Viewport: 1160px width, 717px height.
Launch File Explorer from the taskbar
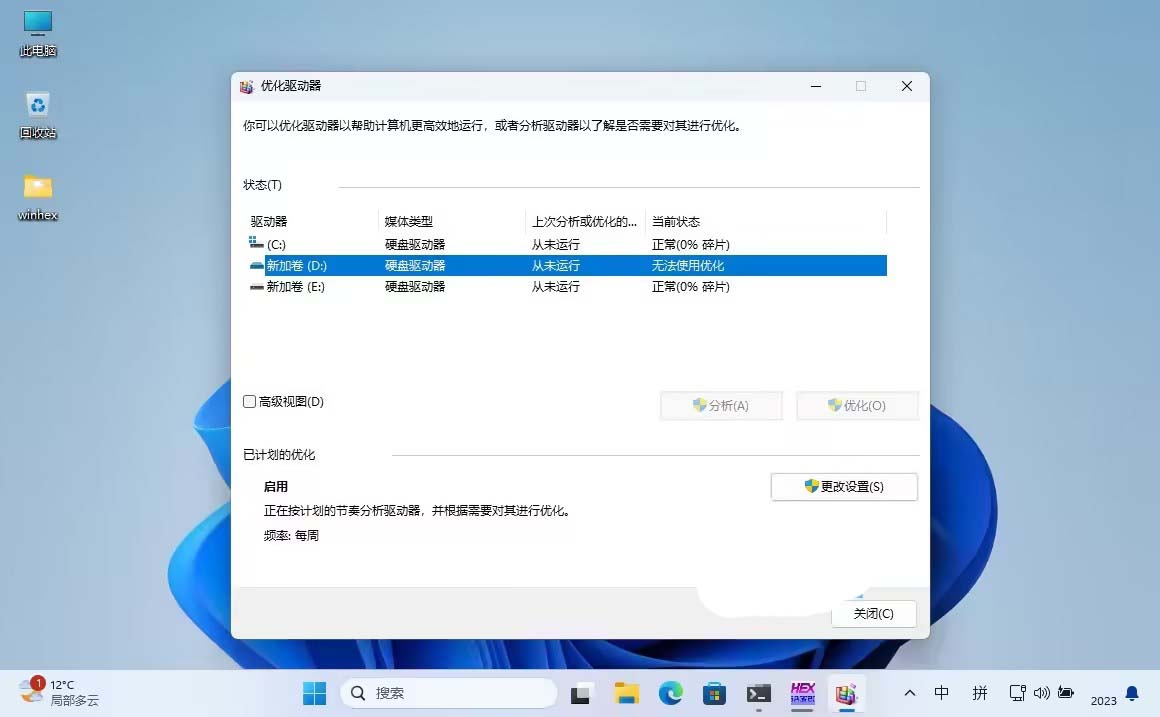click(626, 693)
